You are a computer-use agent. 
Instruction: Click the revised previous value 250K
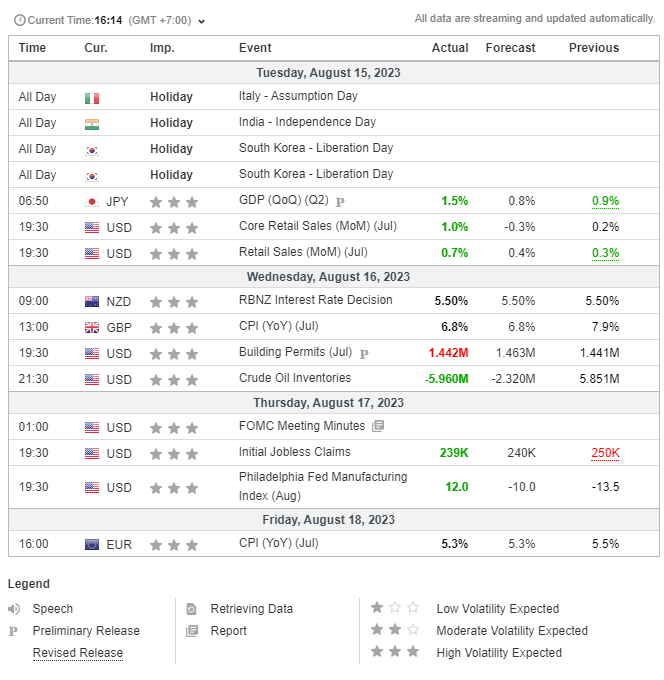click(x=605, y=453)
